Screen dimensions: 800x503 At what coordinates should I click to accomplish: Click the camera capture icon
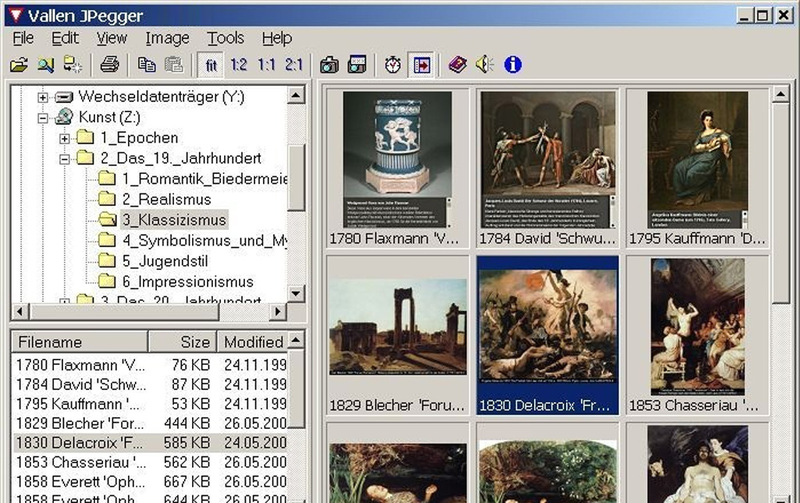329,65
